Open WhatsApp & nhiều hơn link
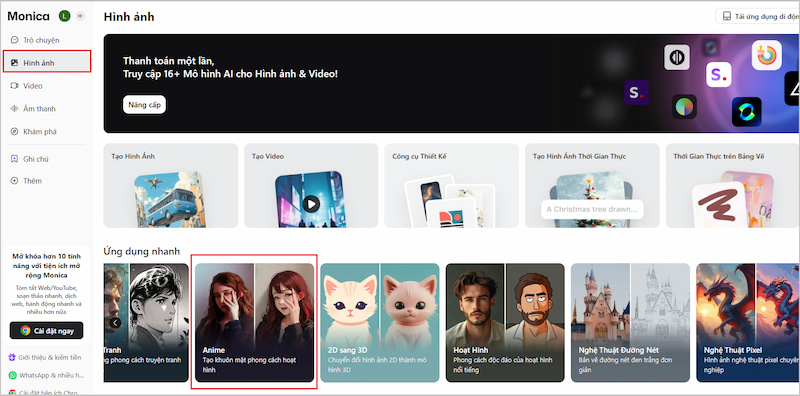Screen dimensions: 800x396 tap(45, 375)
